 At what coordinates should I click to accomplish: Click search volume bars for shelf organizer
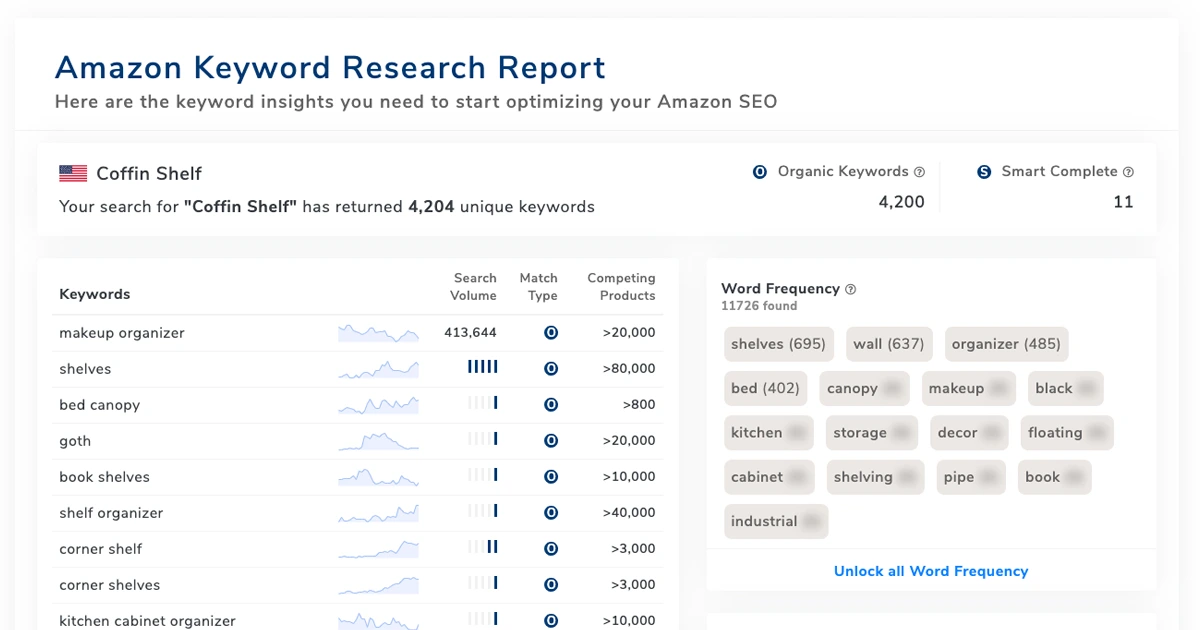point(483,512)
